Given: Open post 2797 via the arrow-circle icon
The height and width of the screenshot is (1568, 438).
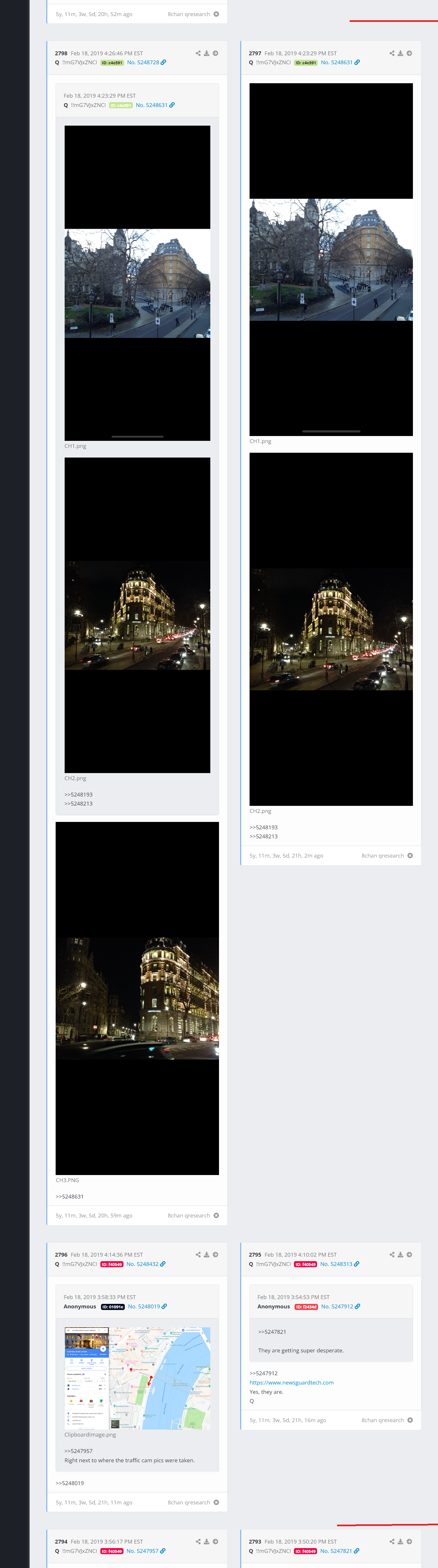Looking at the screenshot, I should [x=409, y=54].
